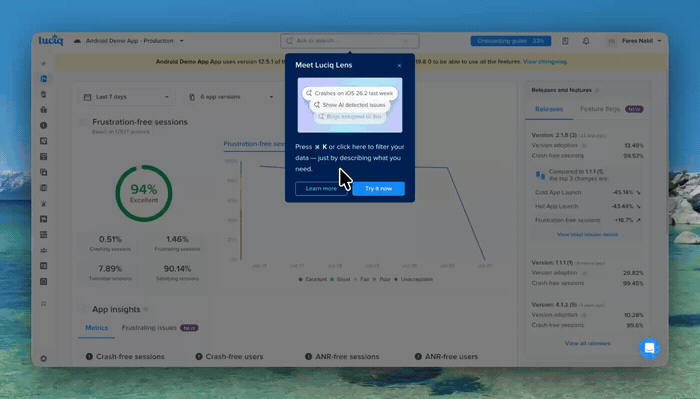Open settings gear at sidebar bottom
This screenshot has width=700, height=399.
(43, 358)
